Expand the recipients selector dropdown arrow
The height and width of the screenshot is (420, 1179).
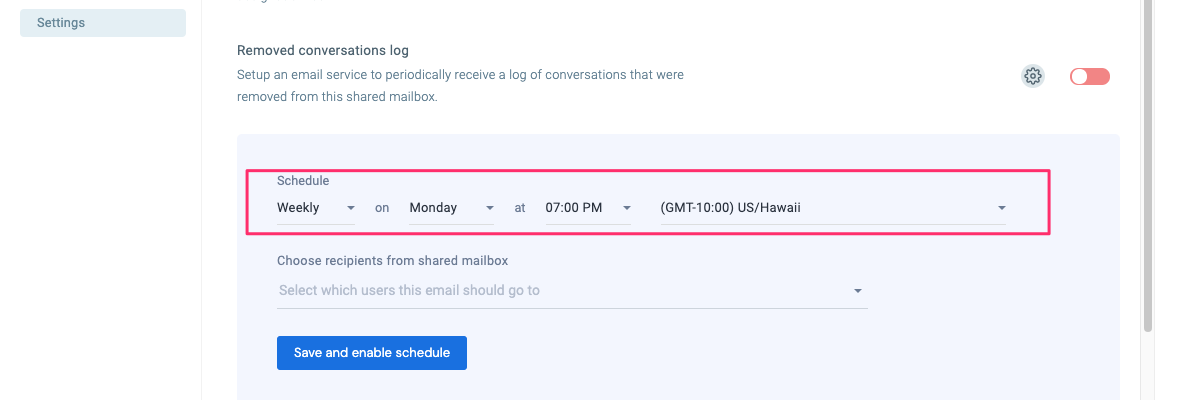tap(858, 291)
